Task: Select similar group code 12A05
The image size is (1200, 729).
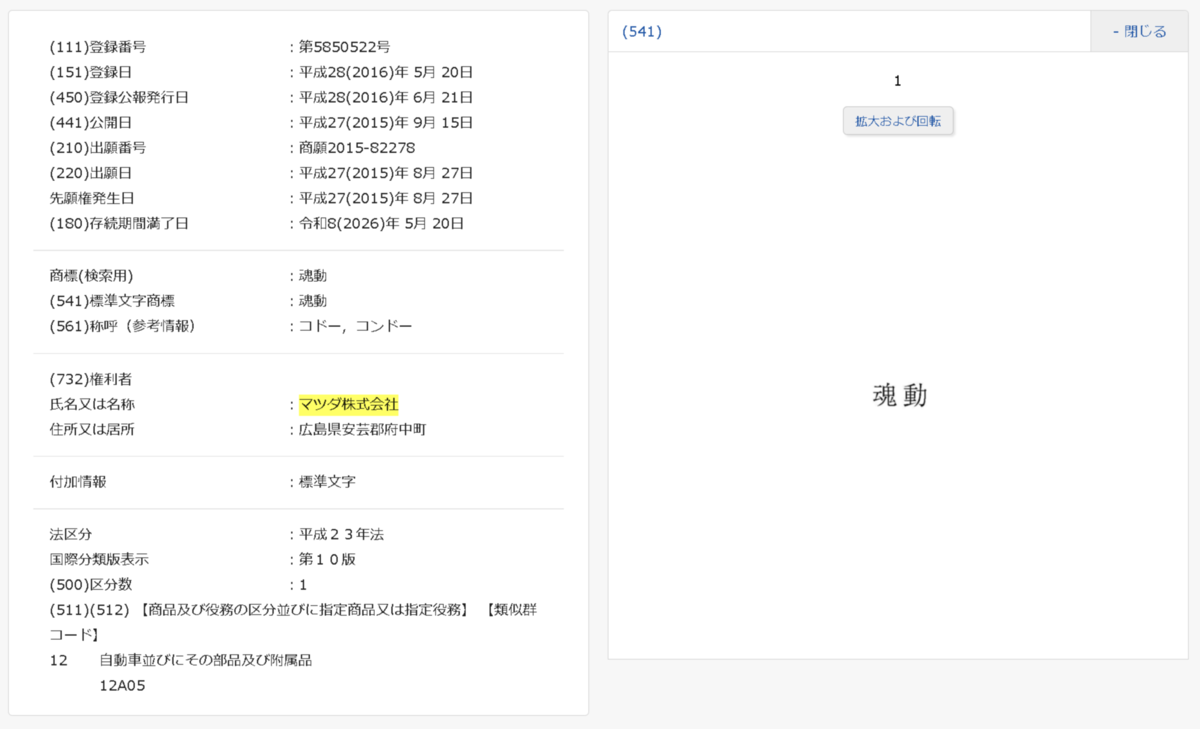Action: point(122,685)
